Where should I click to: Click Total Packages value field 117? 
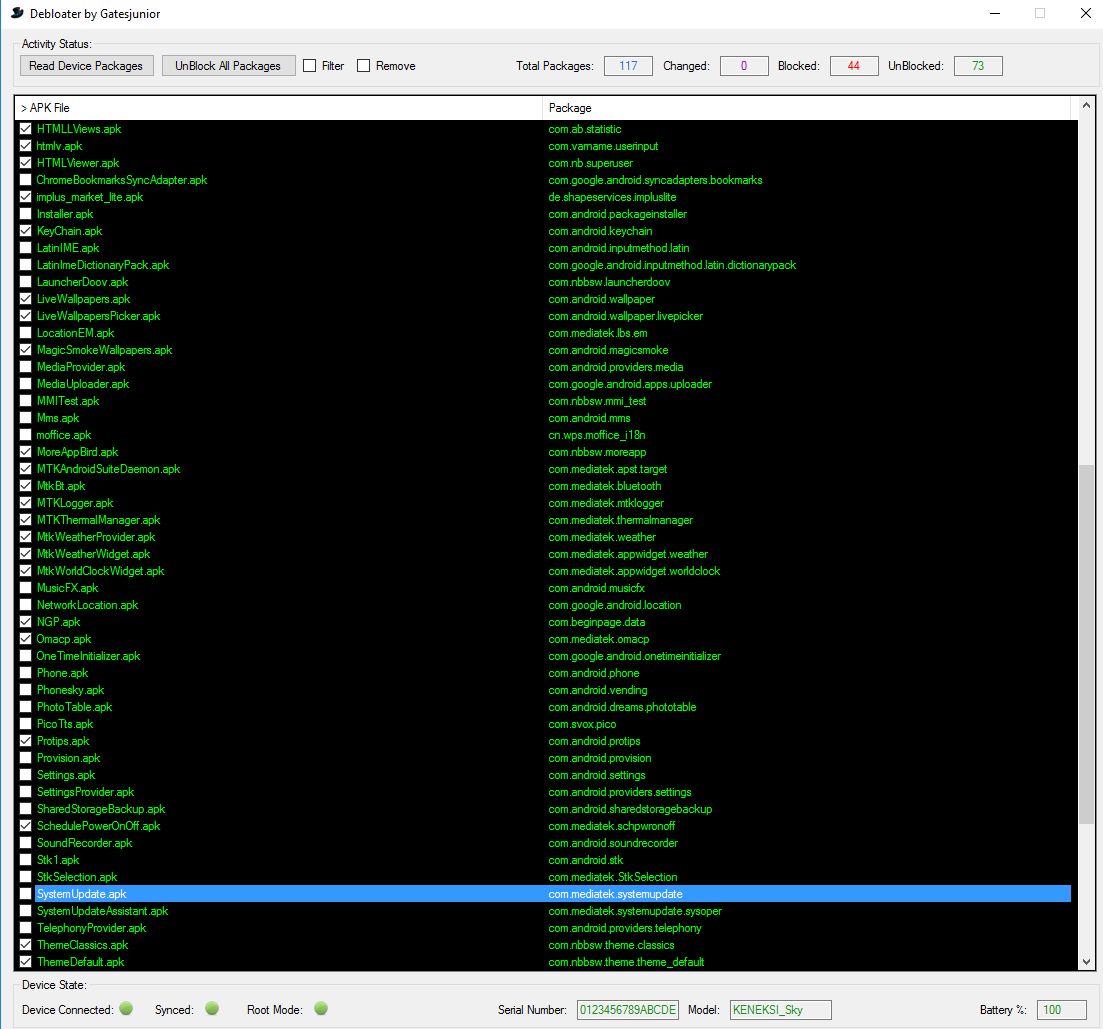click(628, 66)
